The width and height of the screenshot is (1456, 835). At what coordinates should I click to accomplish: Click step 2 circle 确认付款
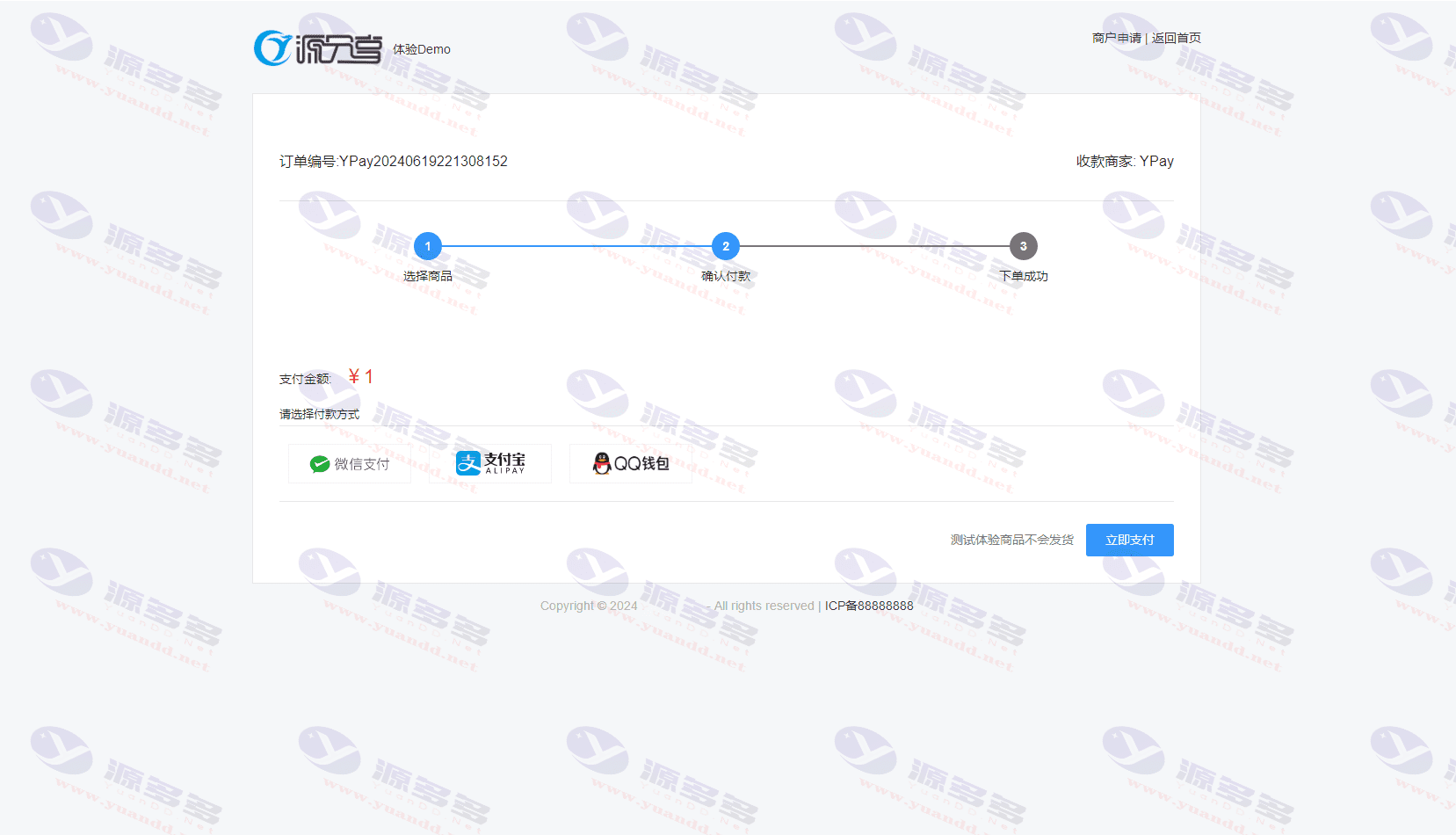[x=726, y=246]
